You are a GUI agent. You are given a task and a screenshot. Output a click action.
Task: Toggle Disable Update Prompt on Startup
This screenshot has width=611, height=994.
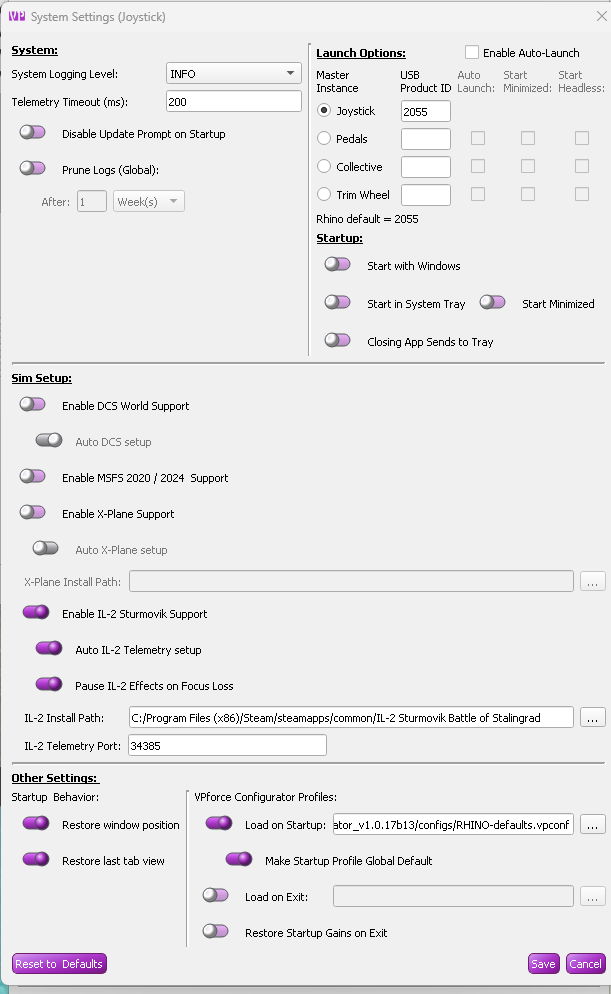(33, 132)
